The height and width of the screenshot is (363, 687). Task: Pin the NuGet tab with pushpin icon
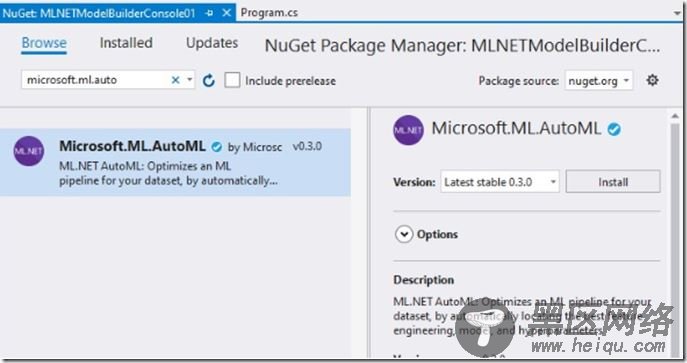(x=209, y=13)
